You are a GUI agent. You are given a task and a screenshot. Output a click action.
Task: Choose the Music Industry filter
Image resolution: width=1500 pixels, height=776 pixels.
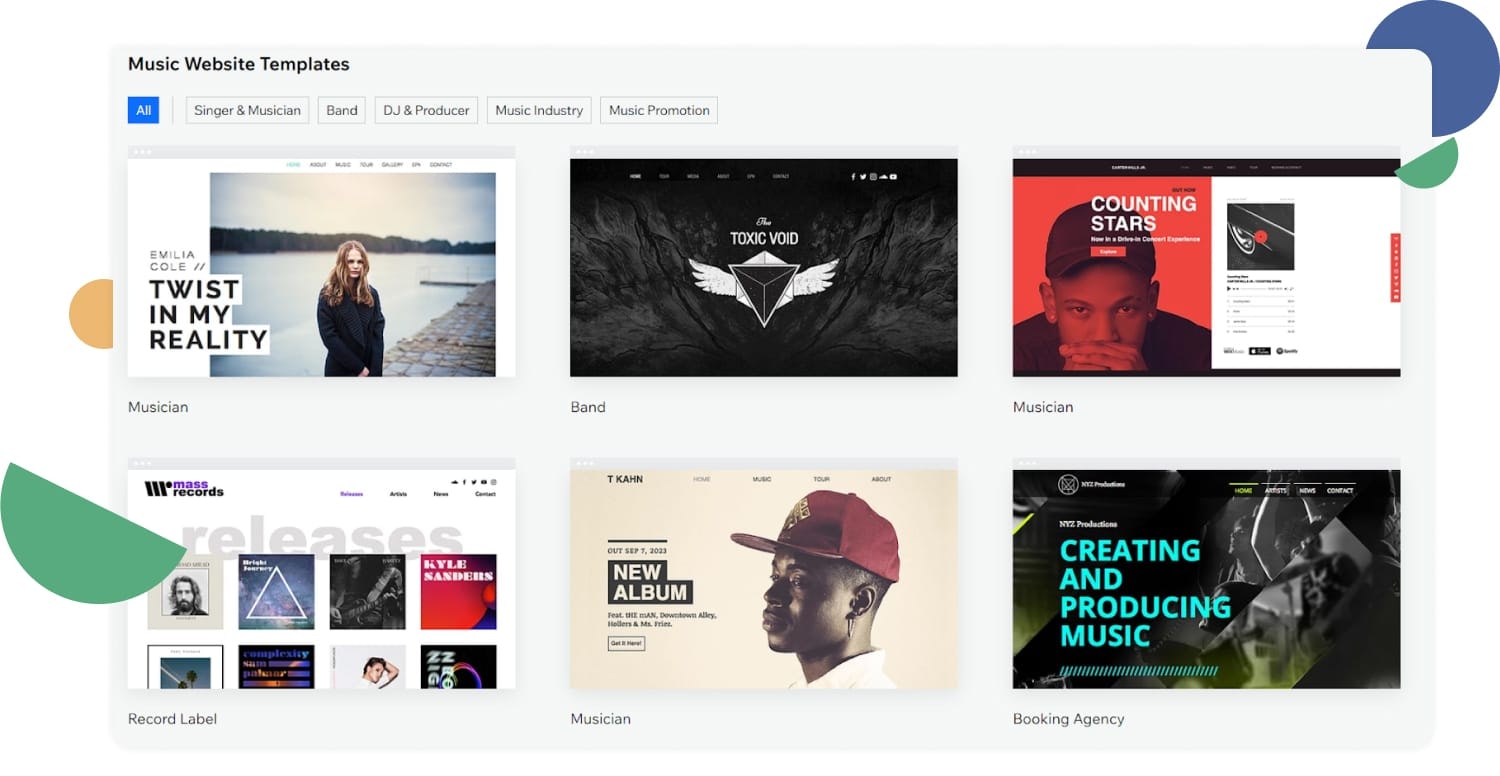click(539, 110)
